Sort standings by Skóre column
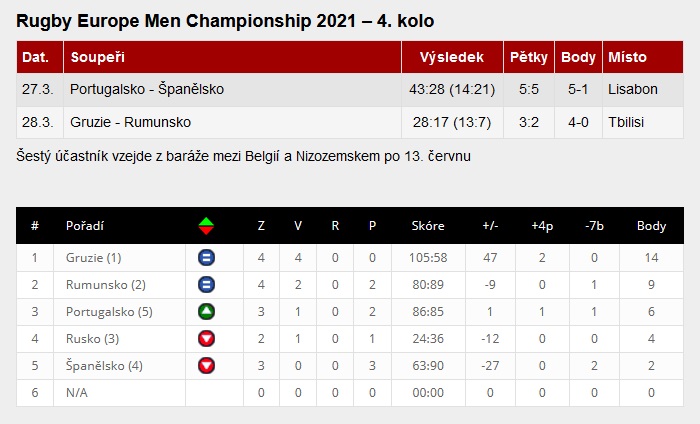This screenshot has width=700, height=424. (x=428, y=225)
